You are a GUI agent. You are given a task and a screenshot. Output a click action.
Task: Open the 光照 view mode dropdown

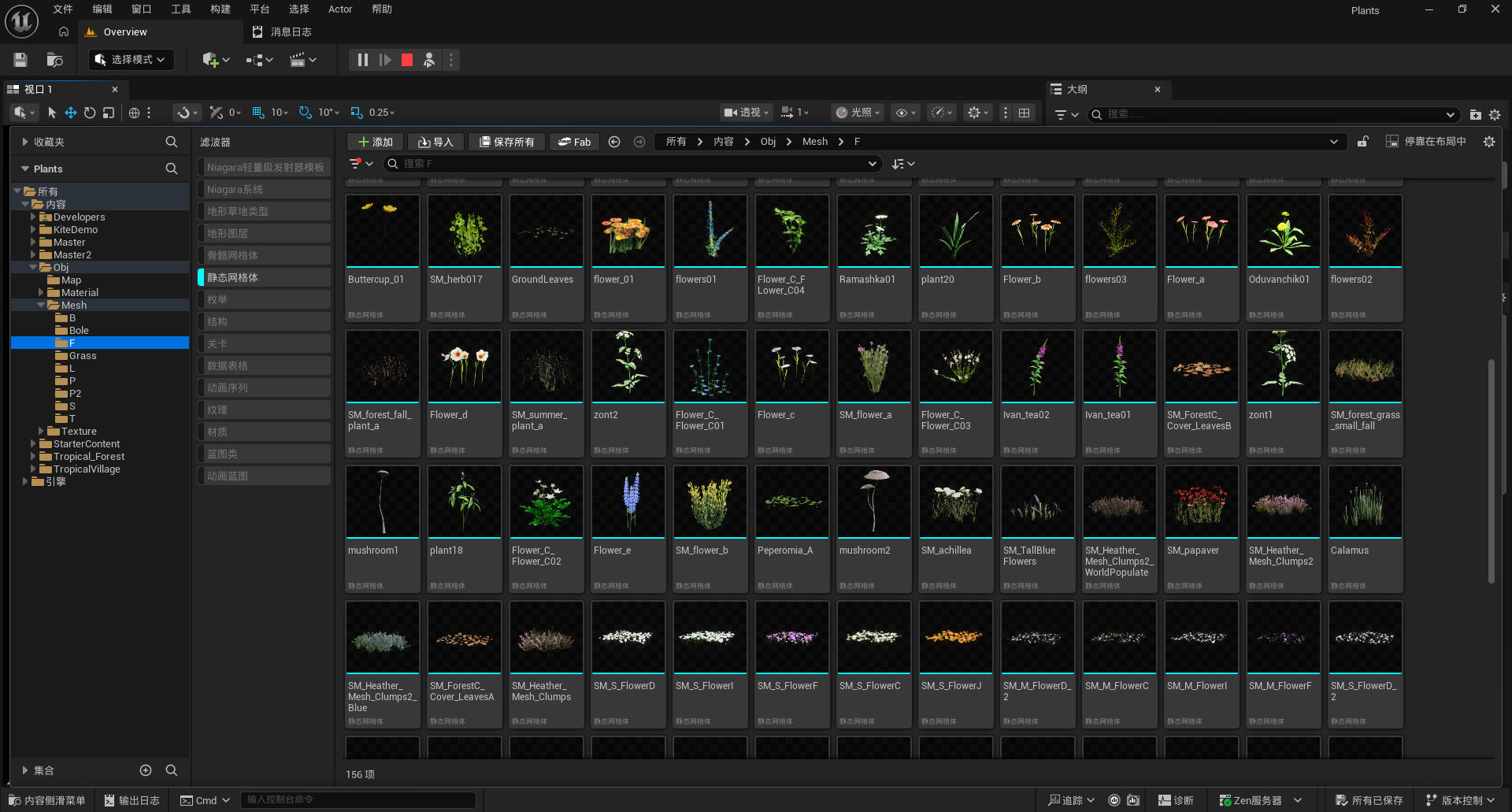tap(858, 113)
